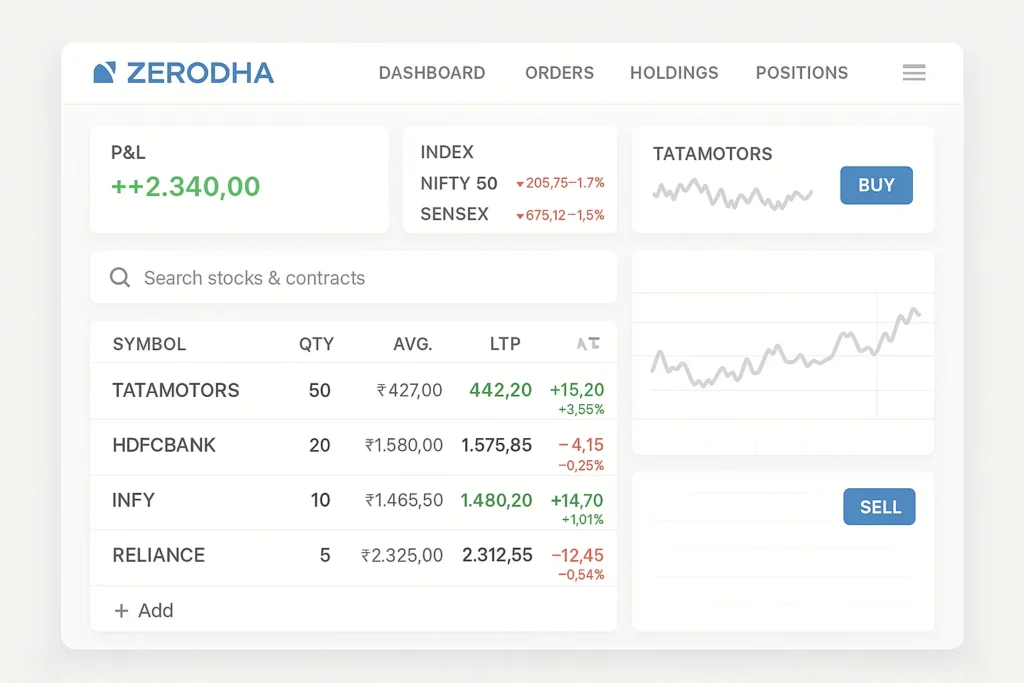1024x683 pixels.
Task: Switch to POSITIONS
Action: (801, 72)
